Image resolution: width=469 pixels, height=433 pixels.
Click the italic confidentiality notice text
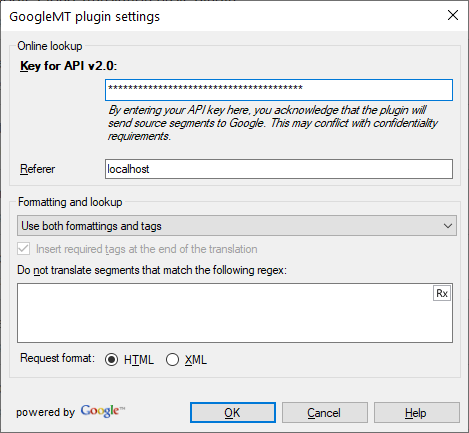(273, 123)
